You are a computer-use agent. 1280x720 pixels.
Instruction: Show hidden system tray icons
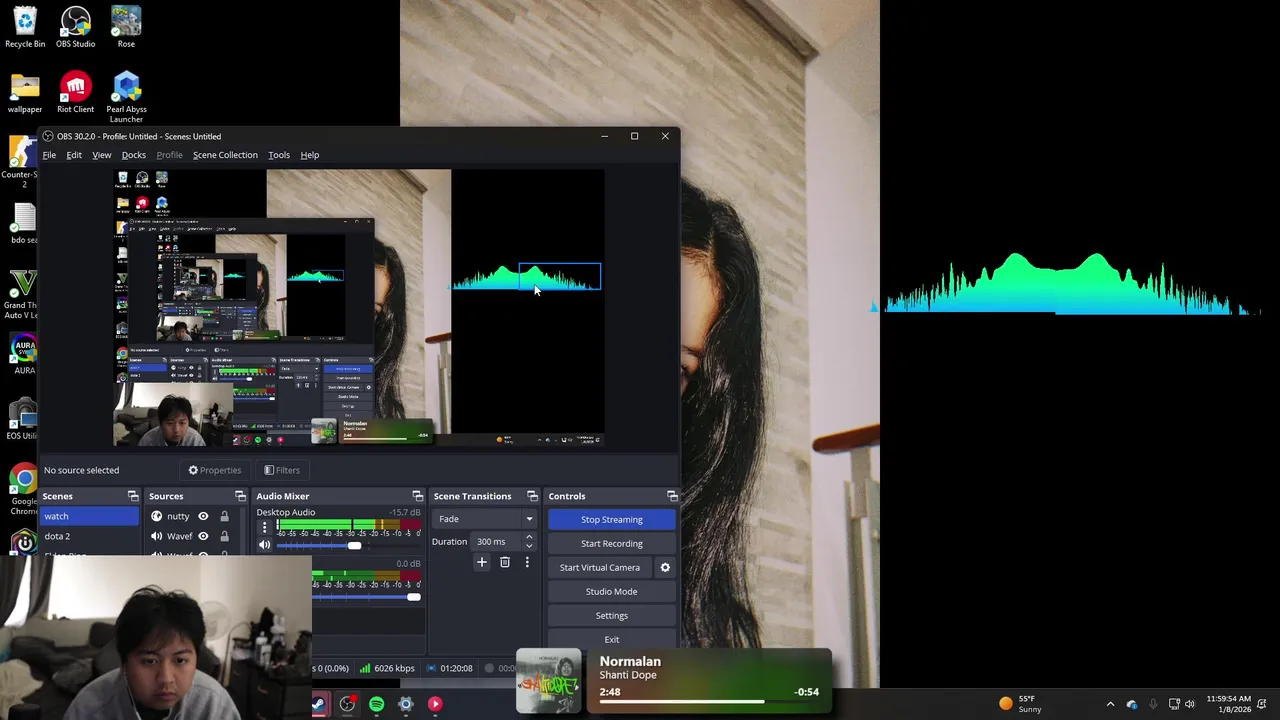(1110, 704)
